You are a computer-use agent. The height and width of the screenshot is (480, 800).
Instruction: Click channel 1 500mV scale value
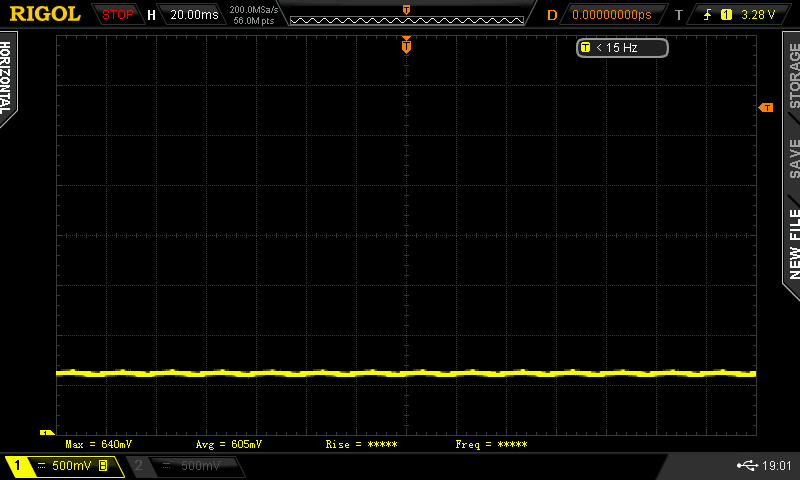click(71, 466)
